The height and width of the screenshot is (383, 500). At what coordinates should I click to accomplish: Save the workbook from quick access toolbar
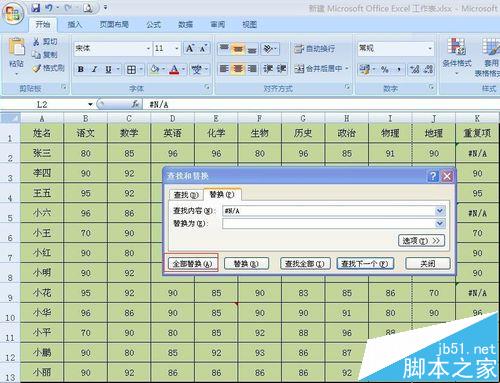click(x=36, y=8)
